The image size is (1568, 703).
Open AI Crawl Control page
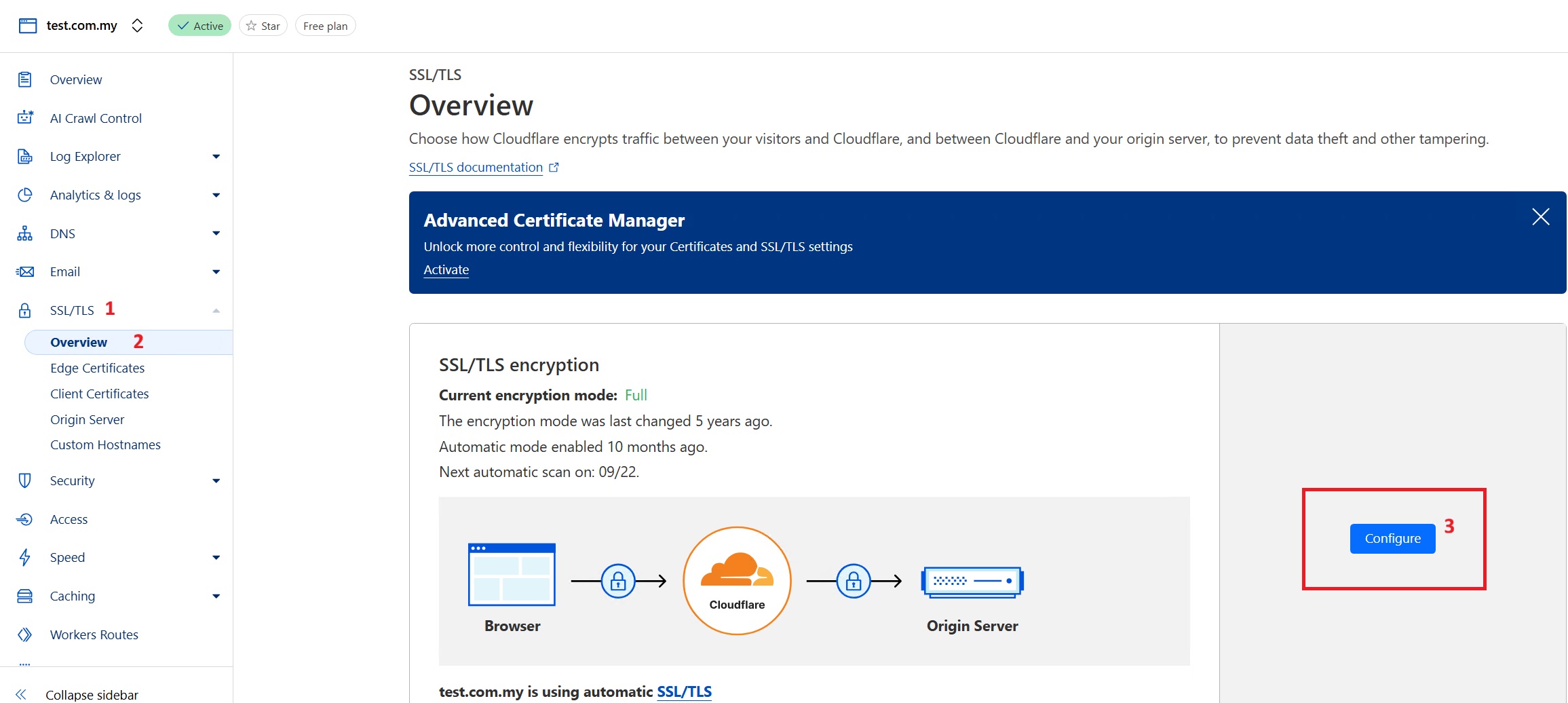click(96, 118)
